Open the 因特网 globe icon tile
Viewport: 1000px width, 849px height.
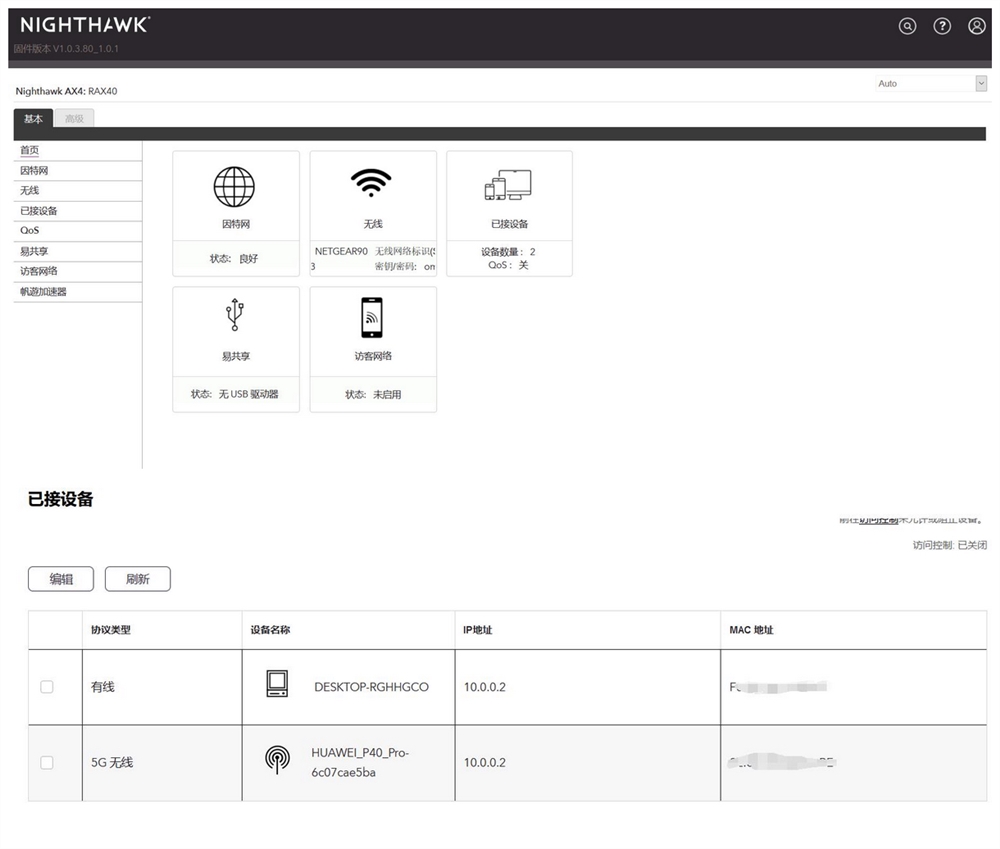(234, 187)
